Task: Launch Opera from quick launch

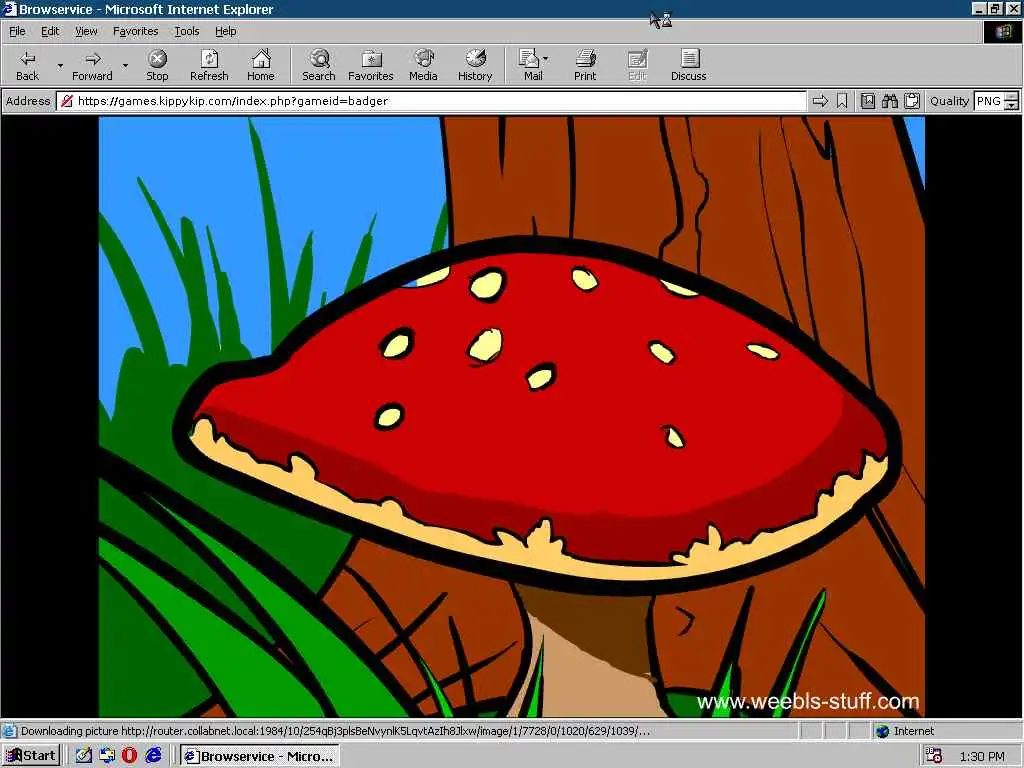Action: tap(129, 756)
